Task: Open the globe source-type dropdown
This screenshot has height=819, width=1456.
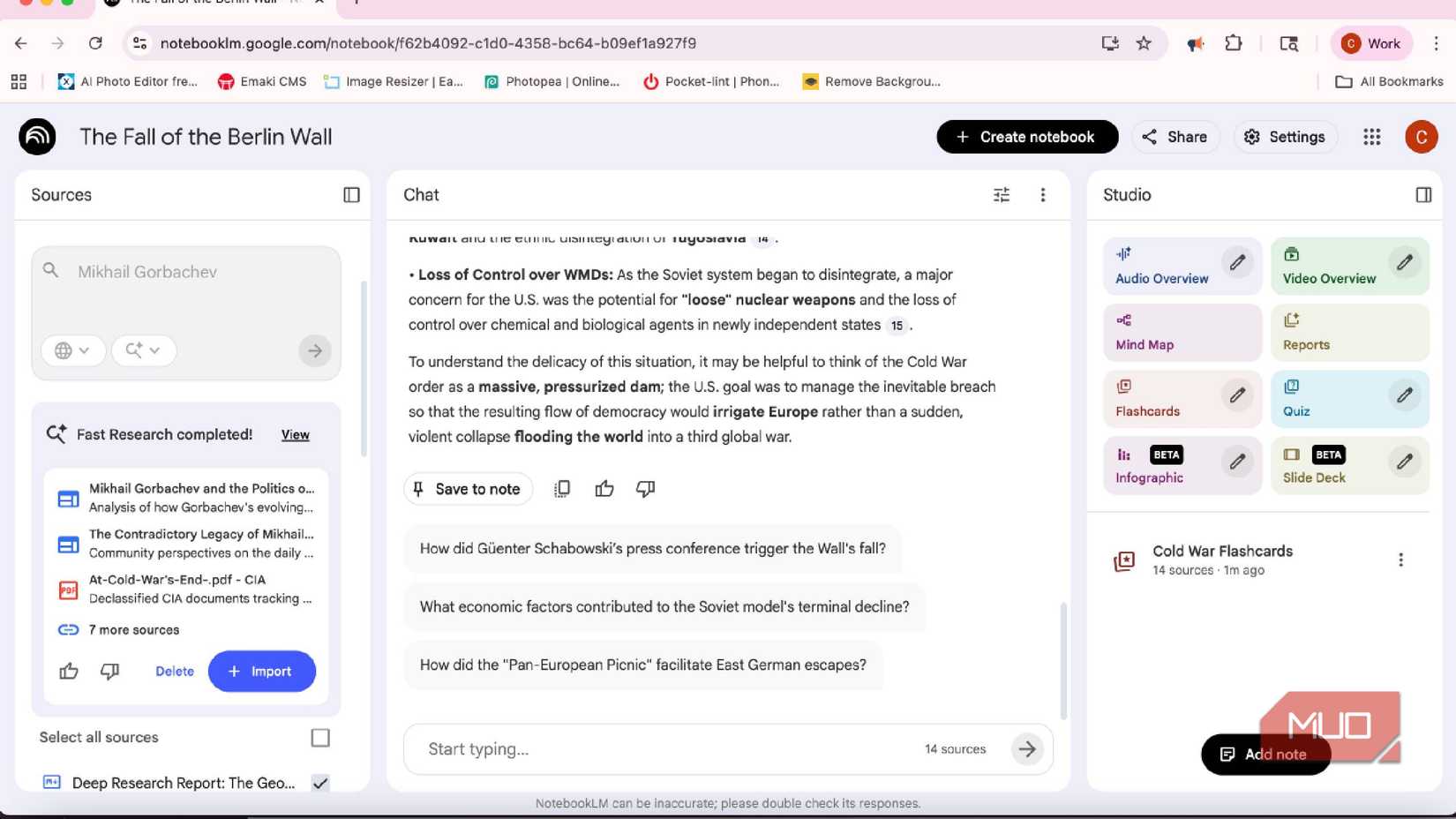Action: 73,350
